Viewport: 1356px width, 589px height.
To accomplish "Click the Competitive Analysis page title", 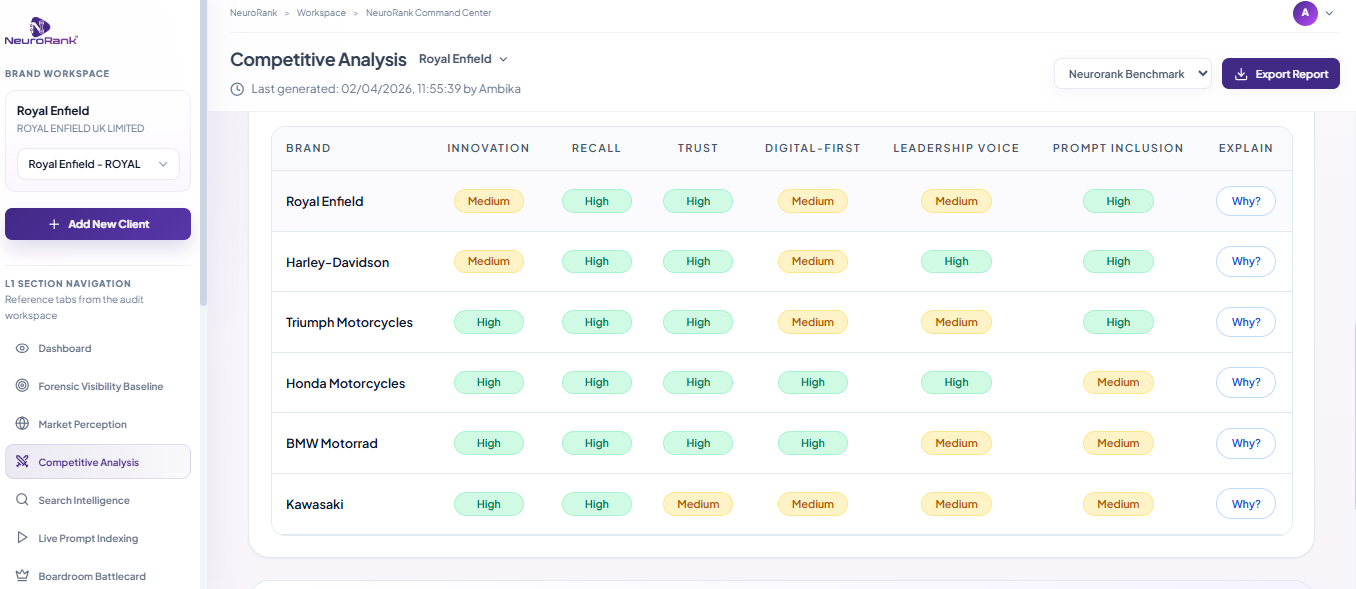I will pyautogui.click(x=318, y=59).
